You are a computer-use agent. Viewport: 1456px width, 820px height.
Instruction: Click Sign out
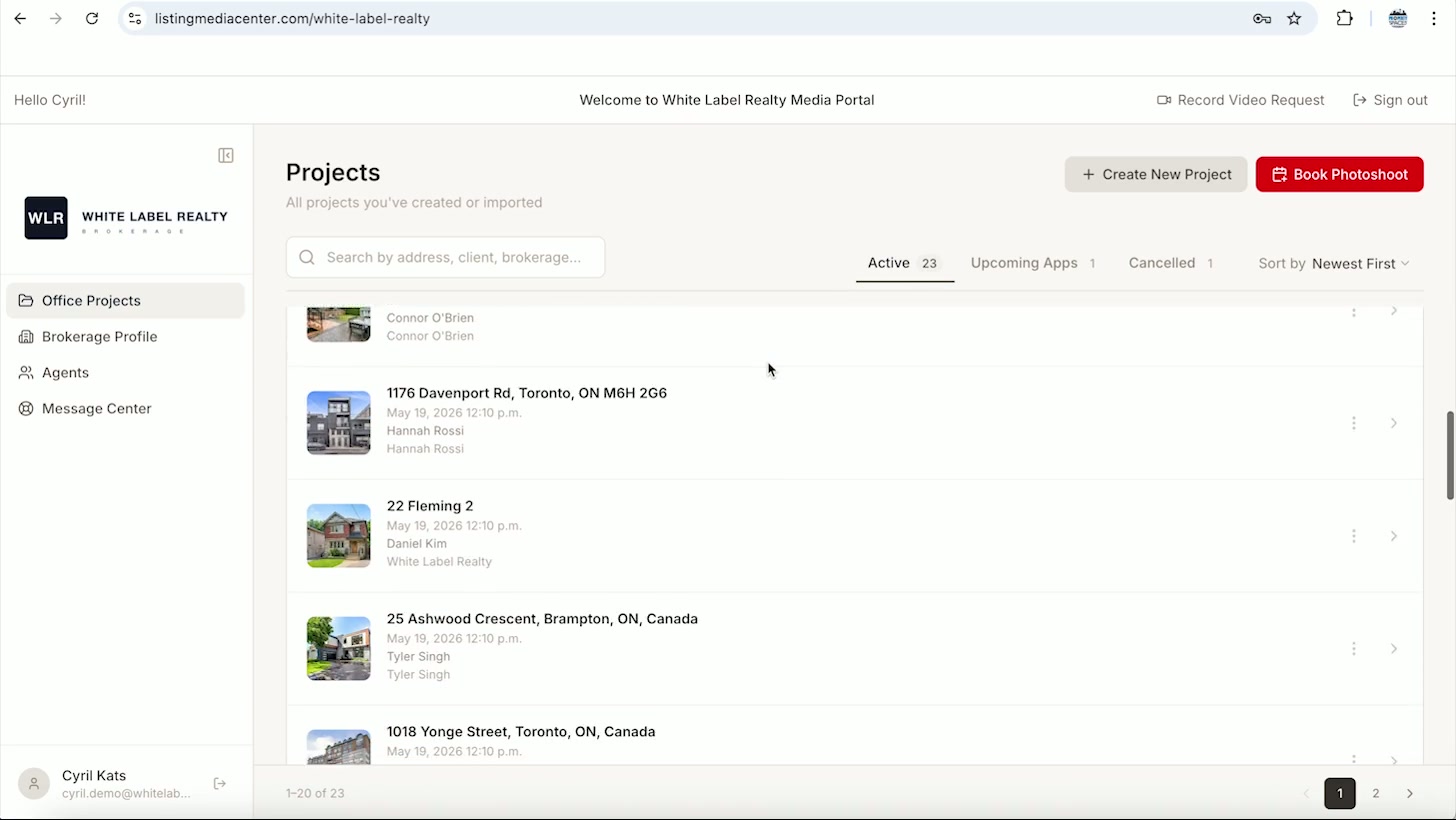(1390, 100)
